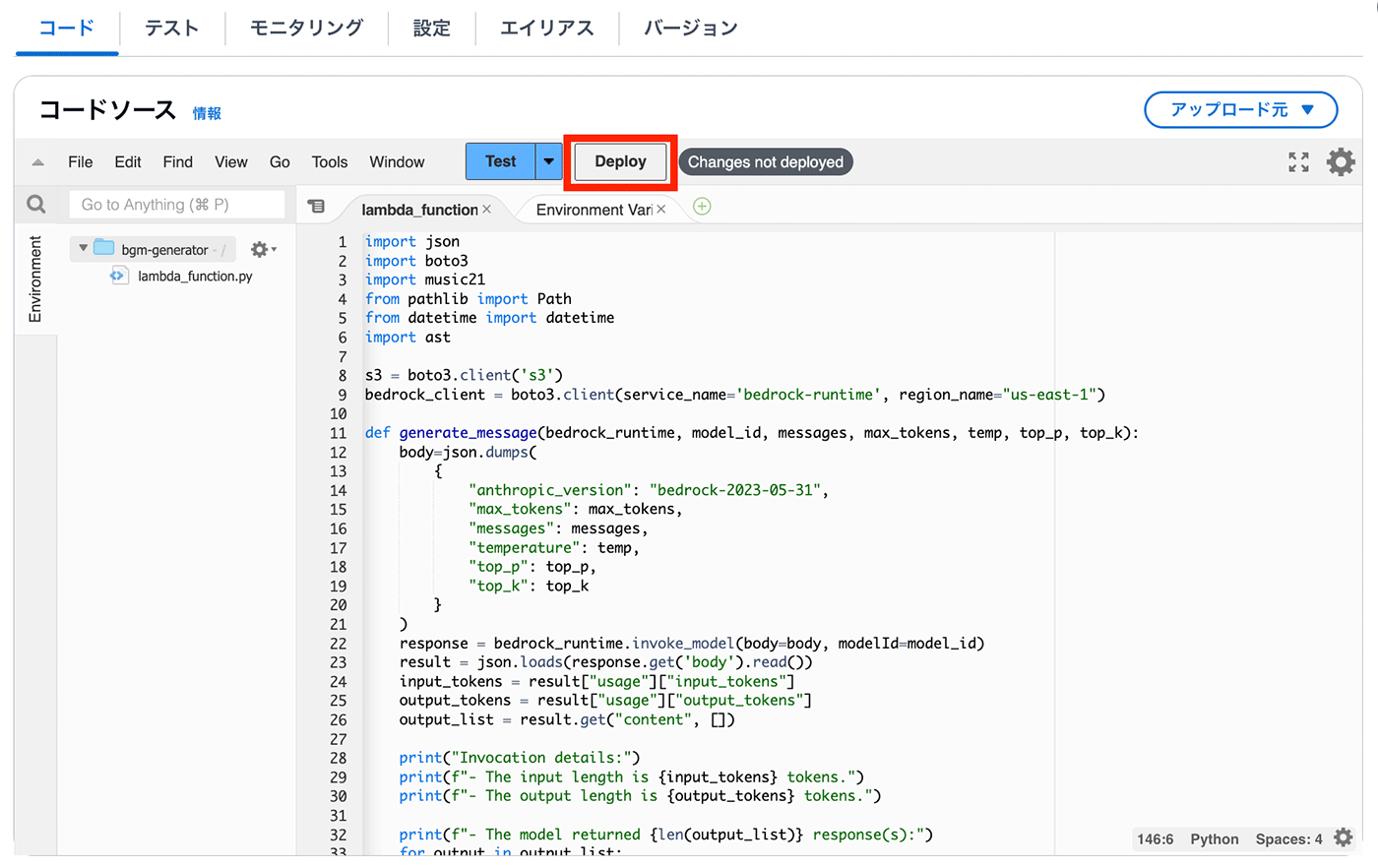The width and height of the screenshot is (1378, 868).
Task: Close the Environment Vari tab
Action: click(x=661, y=210)
